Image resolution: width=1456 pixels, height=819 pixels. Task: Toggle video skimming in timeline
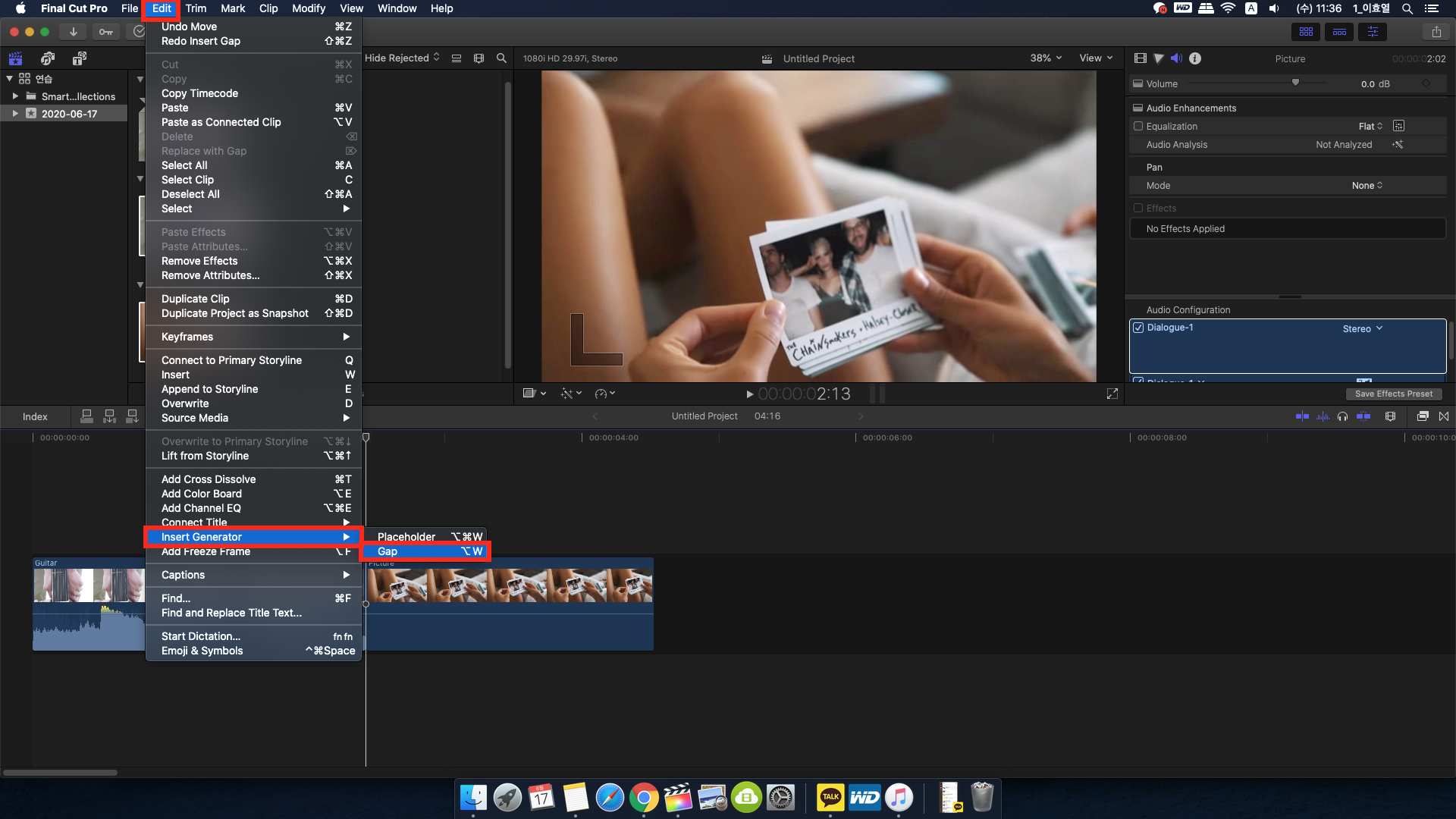tap(1302, 416)
